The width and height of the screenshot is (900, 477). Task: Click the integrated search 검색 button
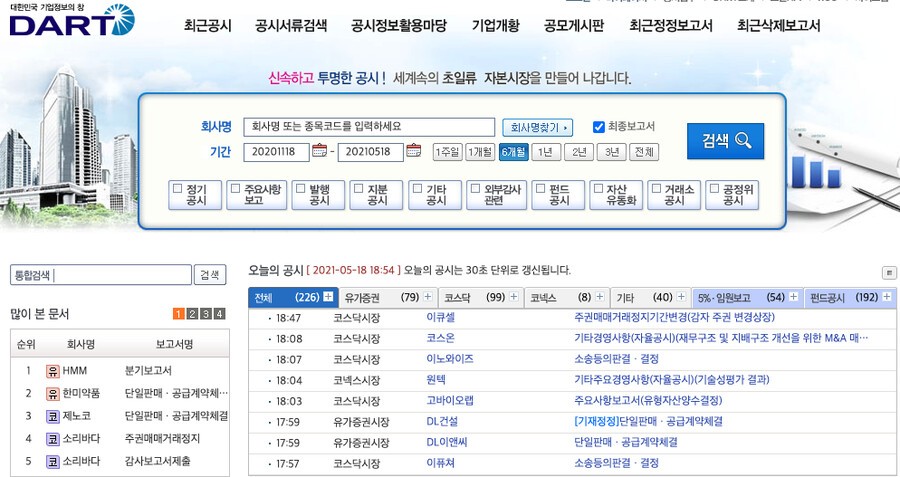[x=210, y=275]
